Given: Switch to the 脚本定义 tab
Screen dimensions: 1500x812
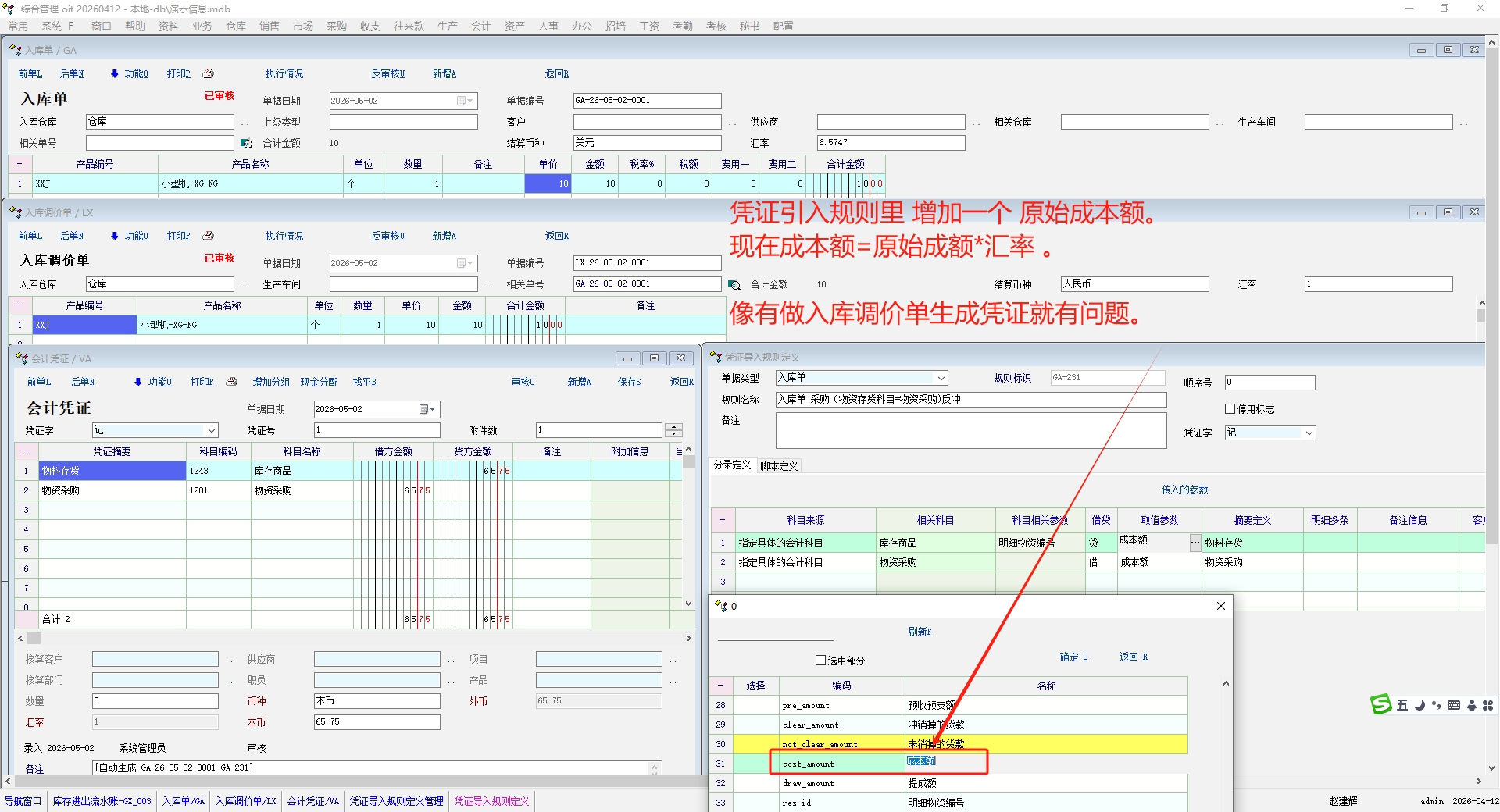Looking at the screenshot, I should (779, 466).
